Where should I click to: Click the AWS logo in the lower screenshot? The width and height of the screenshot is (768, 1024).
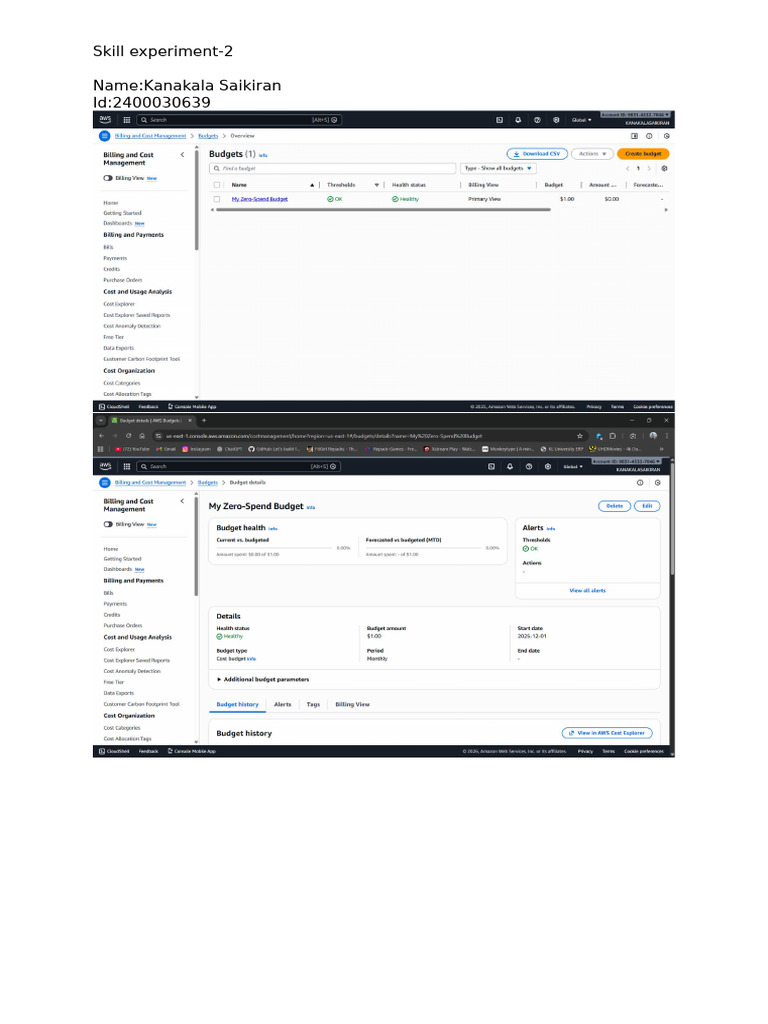click(105, 466)
